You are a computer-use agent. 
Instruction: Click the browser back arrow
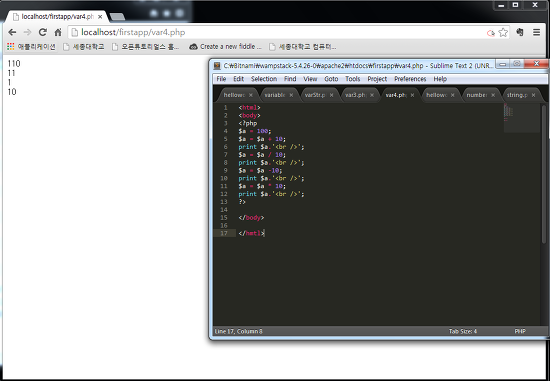pyautogui.click(x=12, y=32)
